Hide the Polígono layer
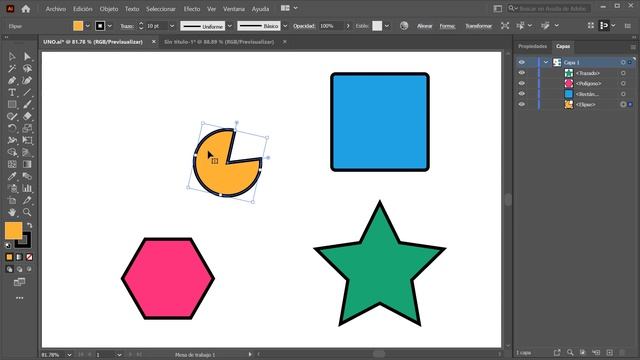The height and width of the screenshot is (360, 640). coord(522,83)
